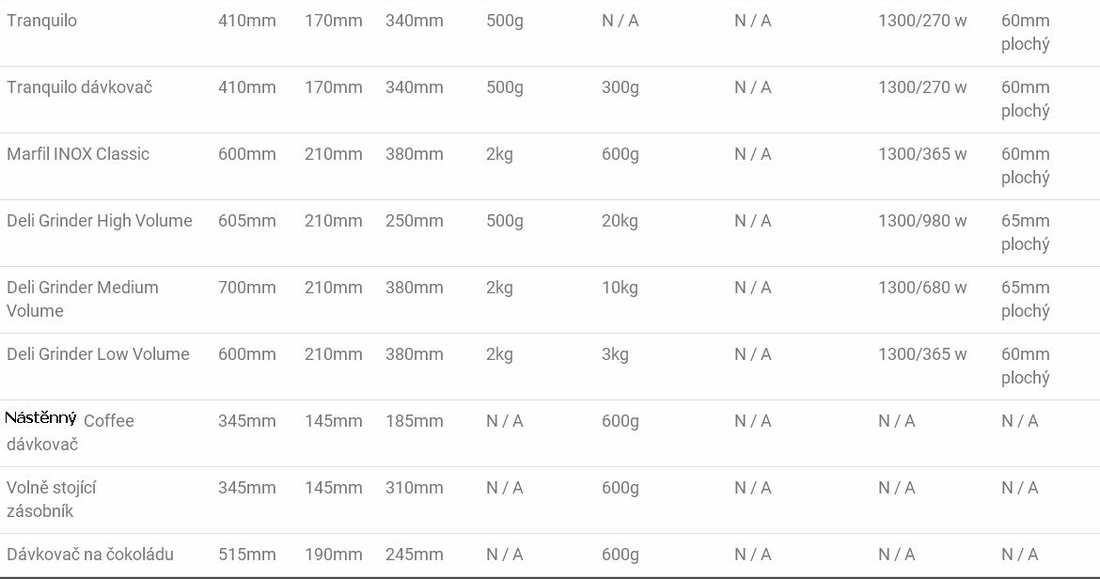Select the 700mm height value
This screenshot has width=1100, height=579.
coord(247,288)
